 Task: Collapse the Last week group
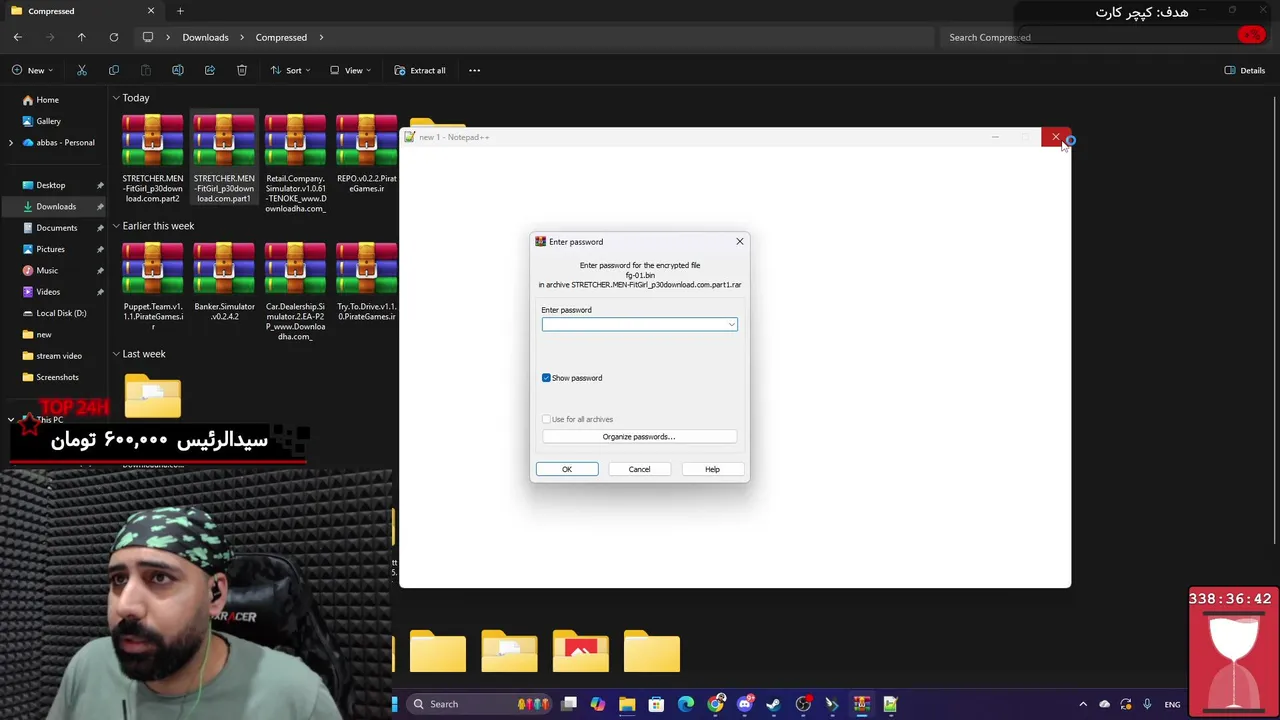pos(116,354)
